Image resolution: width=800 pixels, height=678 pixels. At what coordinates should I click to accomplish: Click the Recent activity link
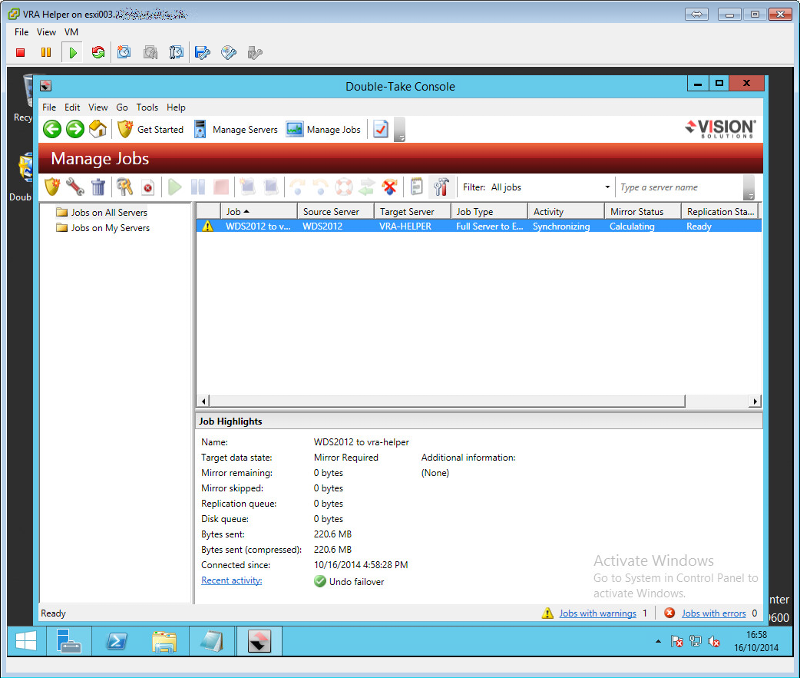pos(232,580)
